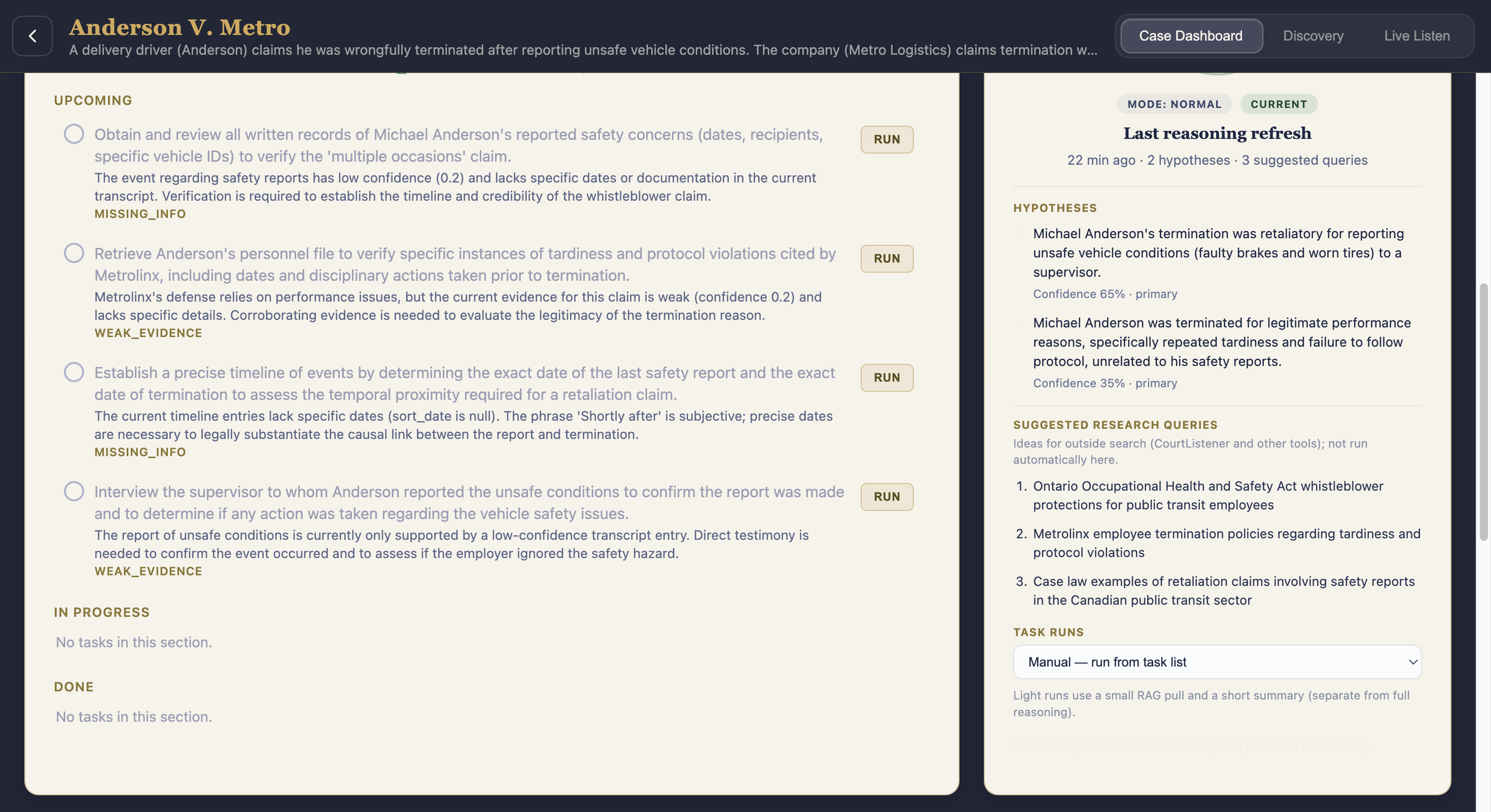The height and width of the screenshot is (812, 1491).
Task: Check the supervisor interview task circle
Action: [74, 492]
